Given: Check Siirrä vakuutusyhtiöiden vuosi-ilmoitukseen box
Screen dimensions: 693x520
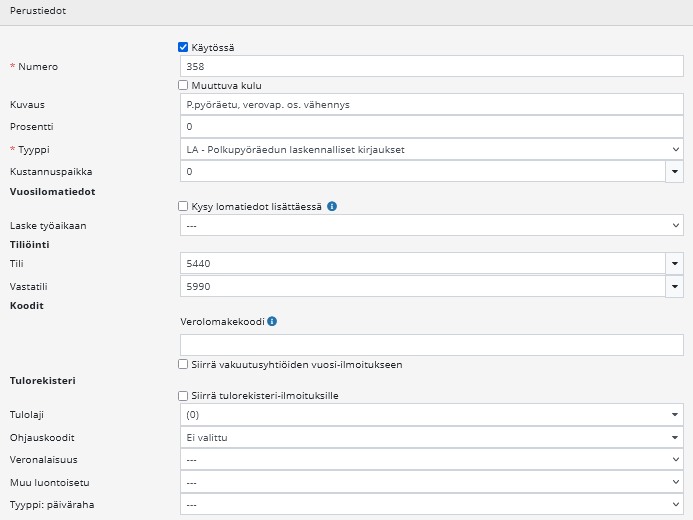Looking at the screenshot, I should pyautogui.click(x=183, y=365).
